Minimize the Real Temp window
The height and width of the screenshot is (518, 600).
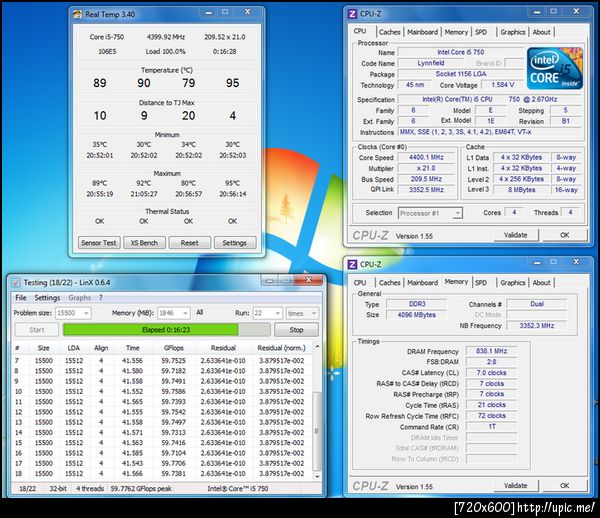click(x=209, y=13)
